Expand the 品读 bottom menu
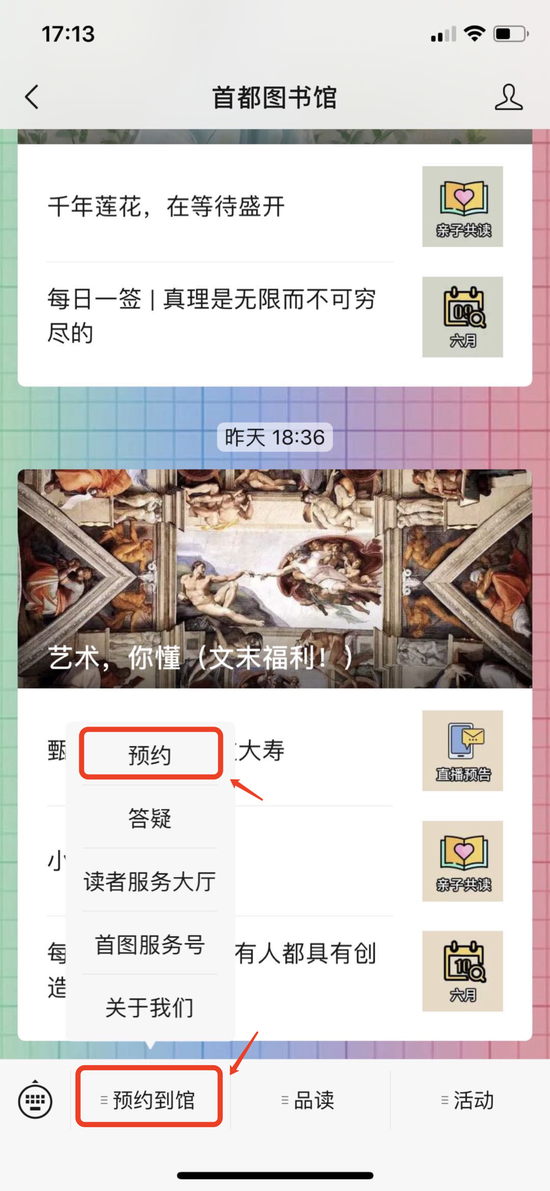The width and height of the screenshot is (550, 1191). 308,1099
